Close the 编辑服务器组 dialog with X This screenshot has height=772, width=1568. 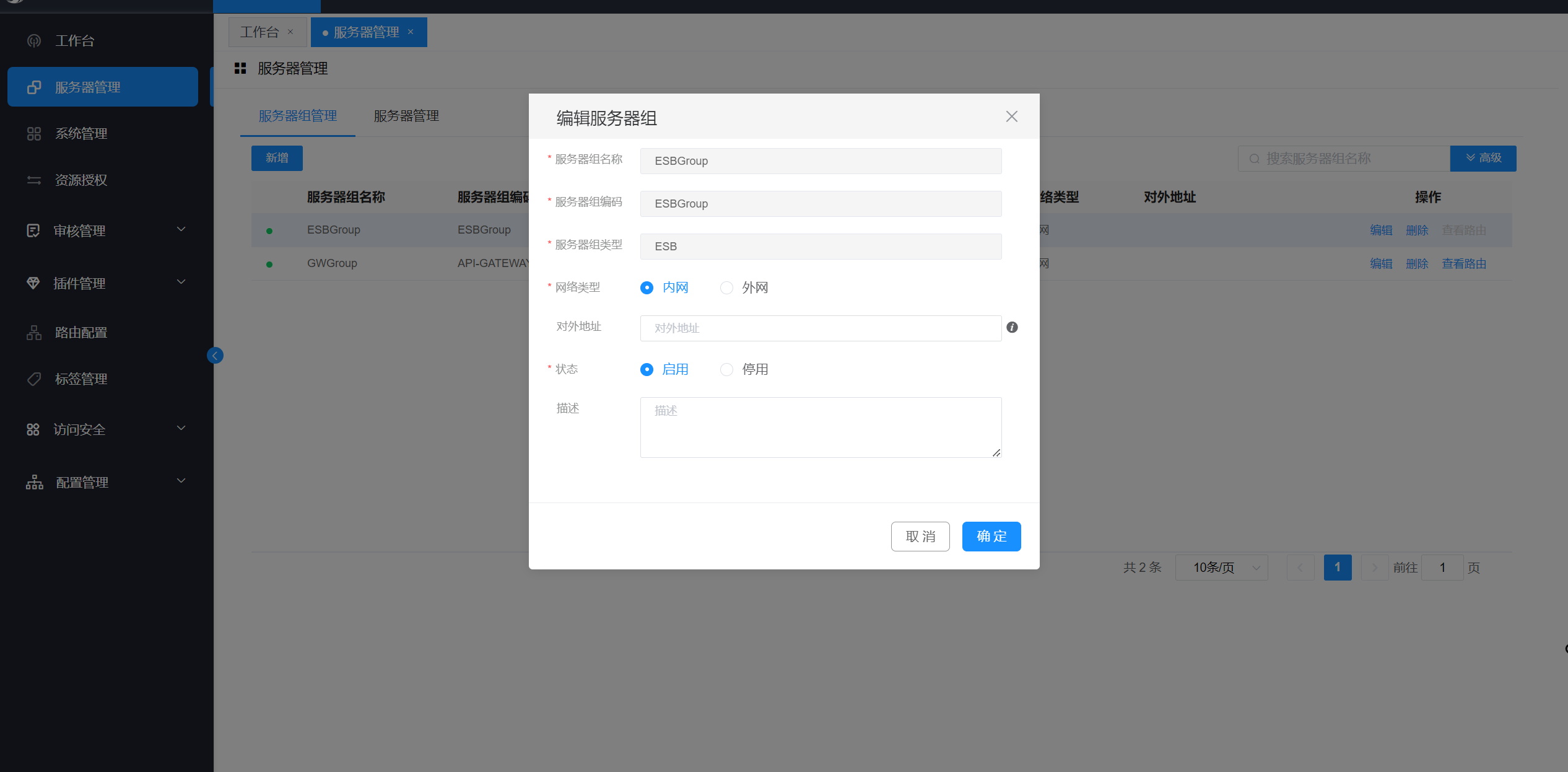click(x=1011, y=116)
